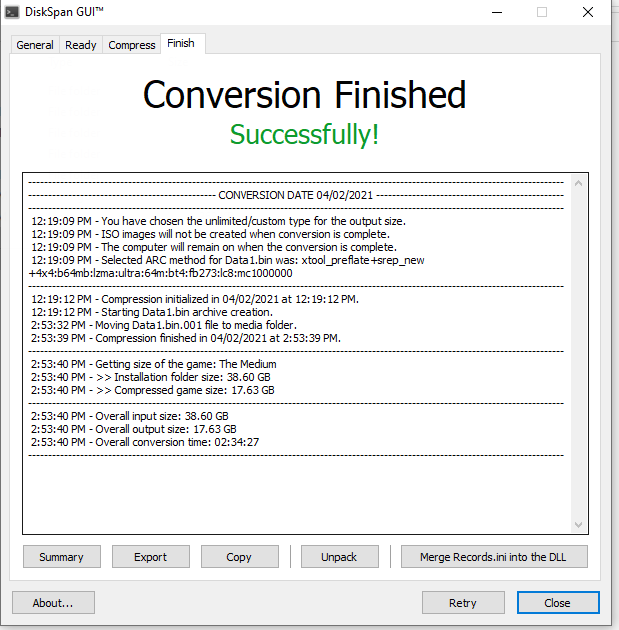
Task: Open the About dialog
Action: click(53, 602)
